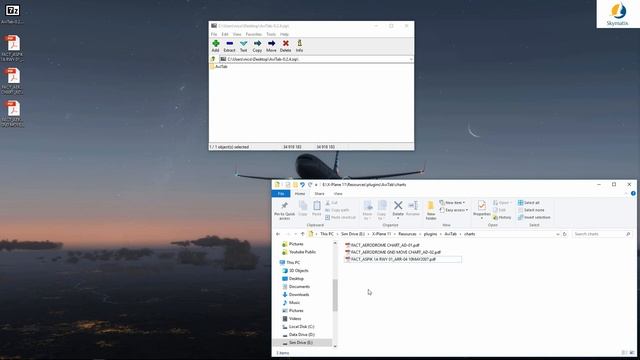Click Cut in the Explorer Clipboard group

(331, 203)
